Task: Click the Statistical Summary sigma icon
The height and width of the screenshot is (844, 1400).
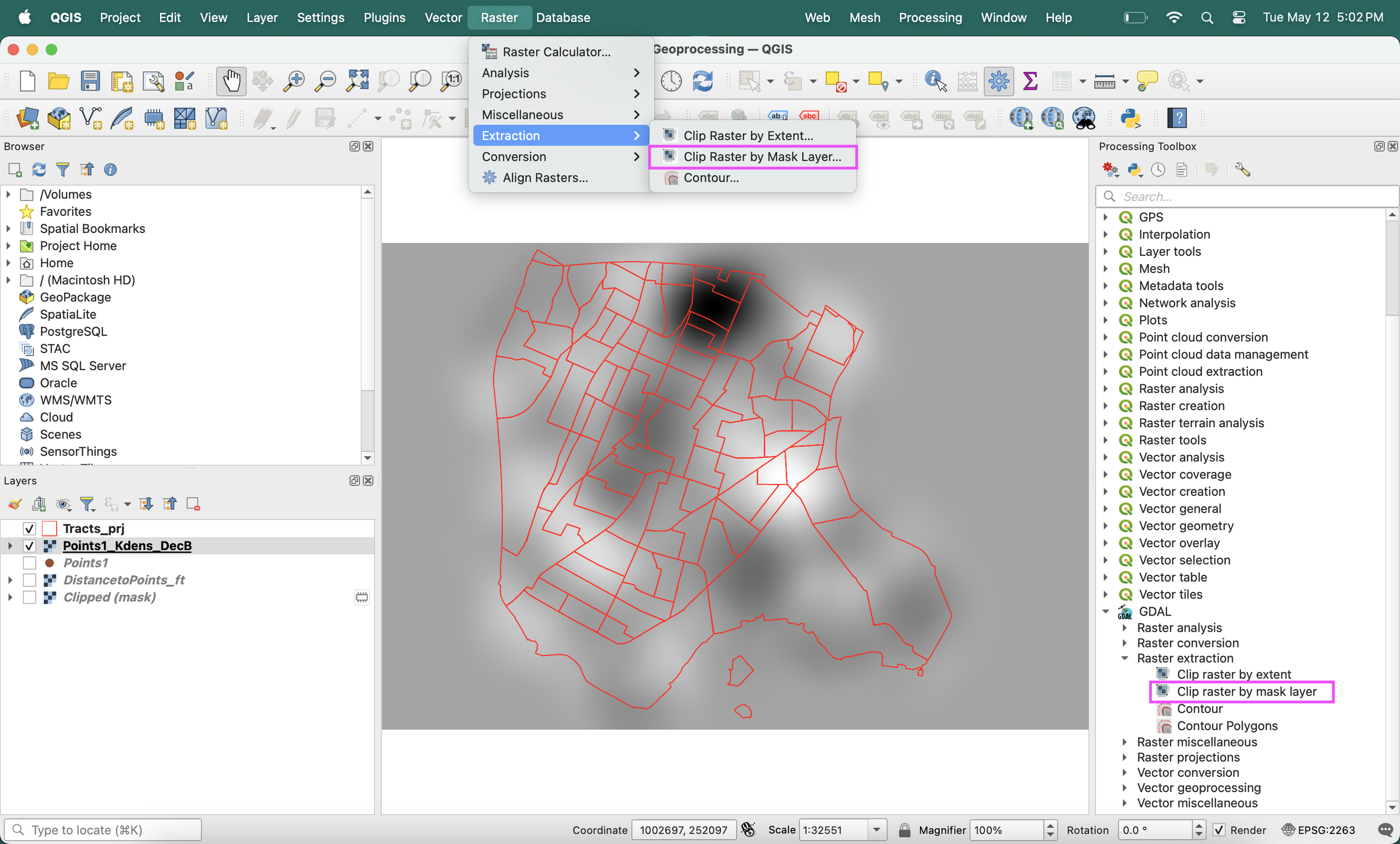Action: point(1030,81)
